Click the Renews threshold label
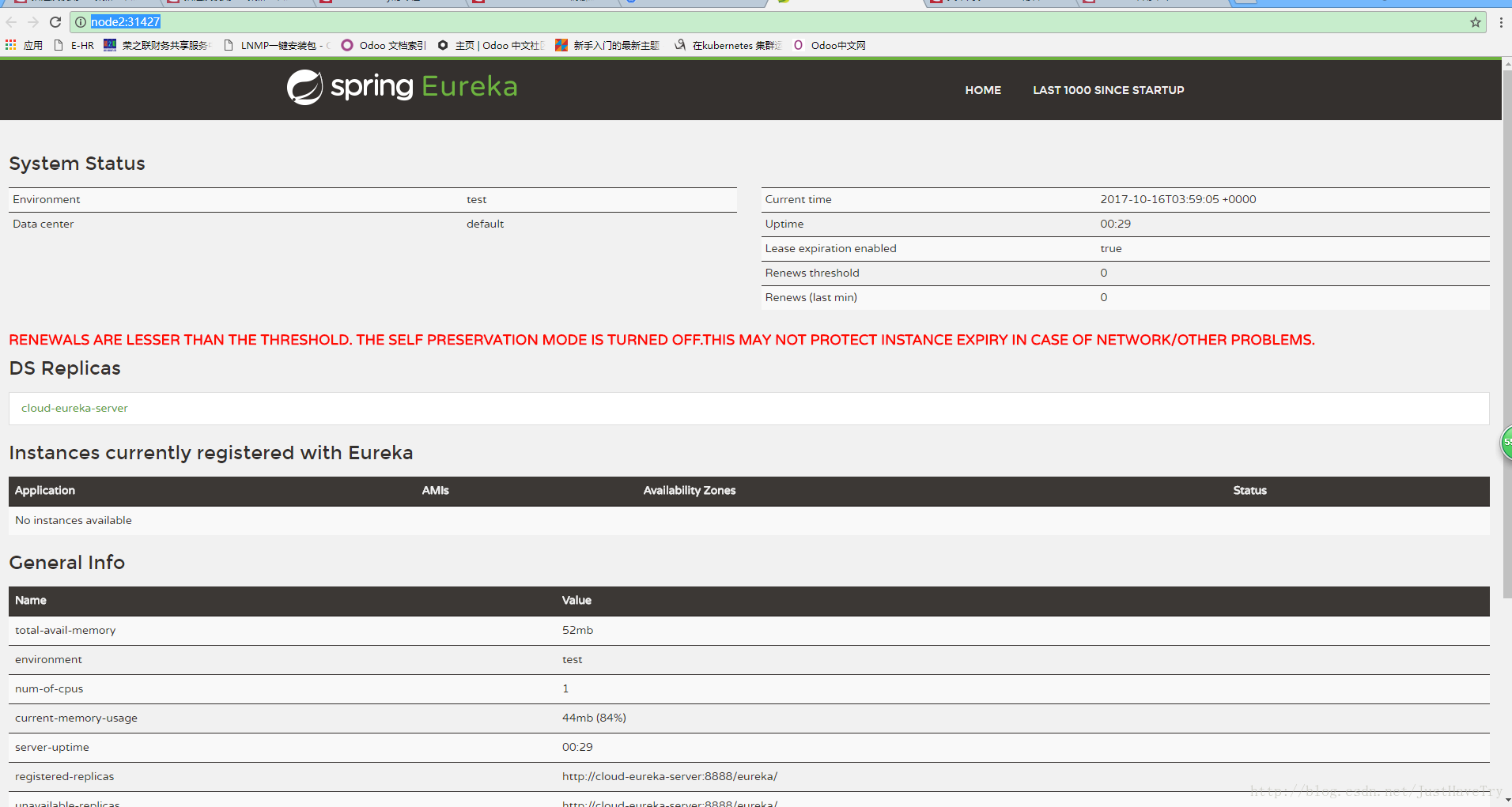This screenshot has width=1512, height=807. pyautogui.click(x=812, y=273)
